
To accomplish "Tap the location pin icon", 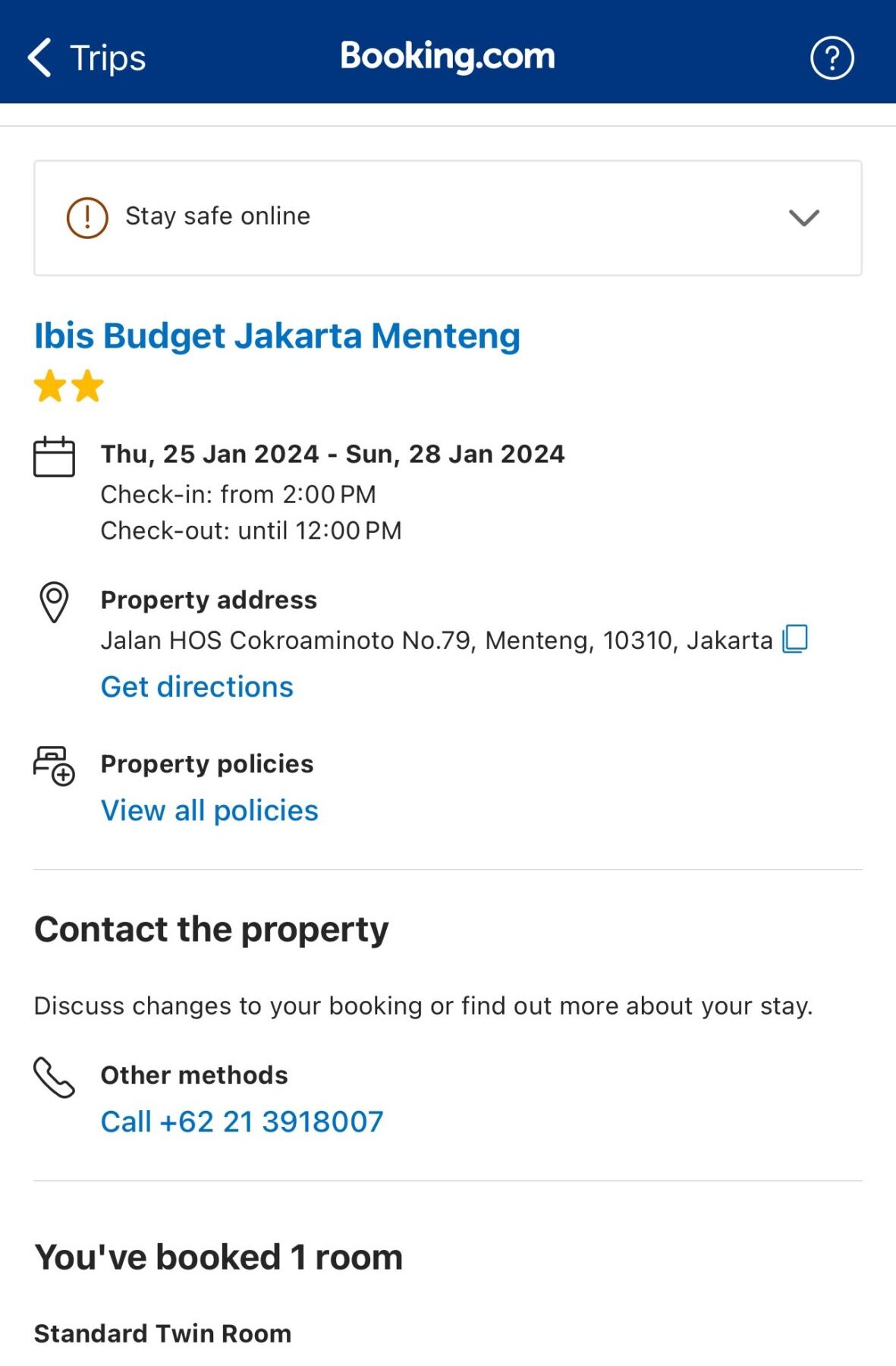I will [x=54, y=603].
